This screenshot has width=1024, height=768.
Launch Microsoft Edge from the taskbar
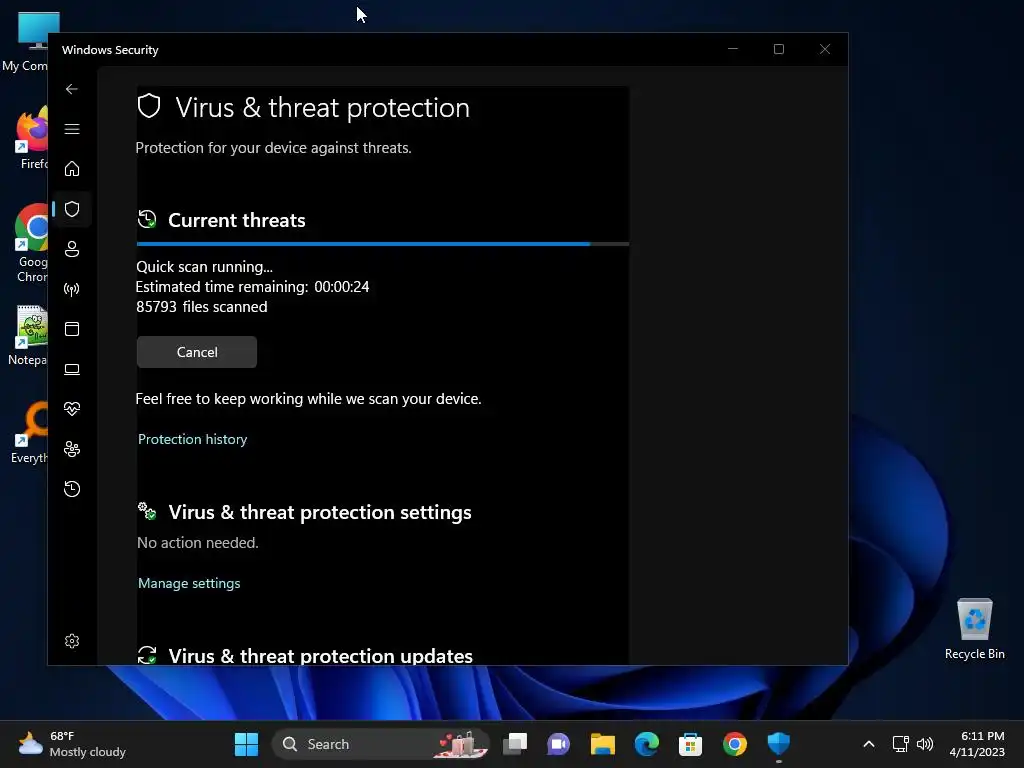[x=647, y=744]
